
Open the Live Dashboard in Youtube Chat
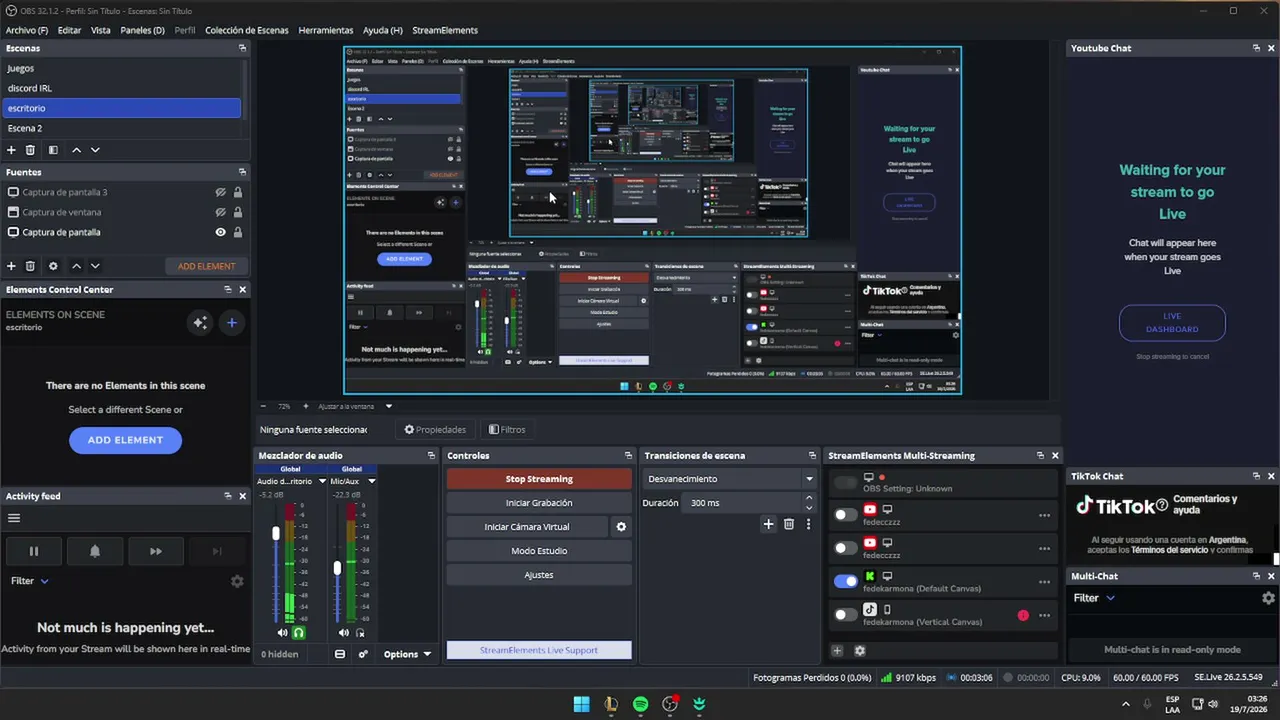tap(1172, 322)
